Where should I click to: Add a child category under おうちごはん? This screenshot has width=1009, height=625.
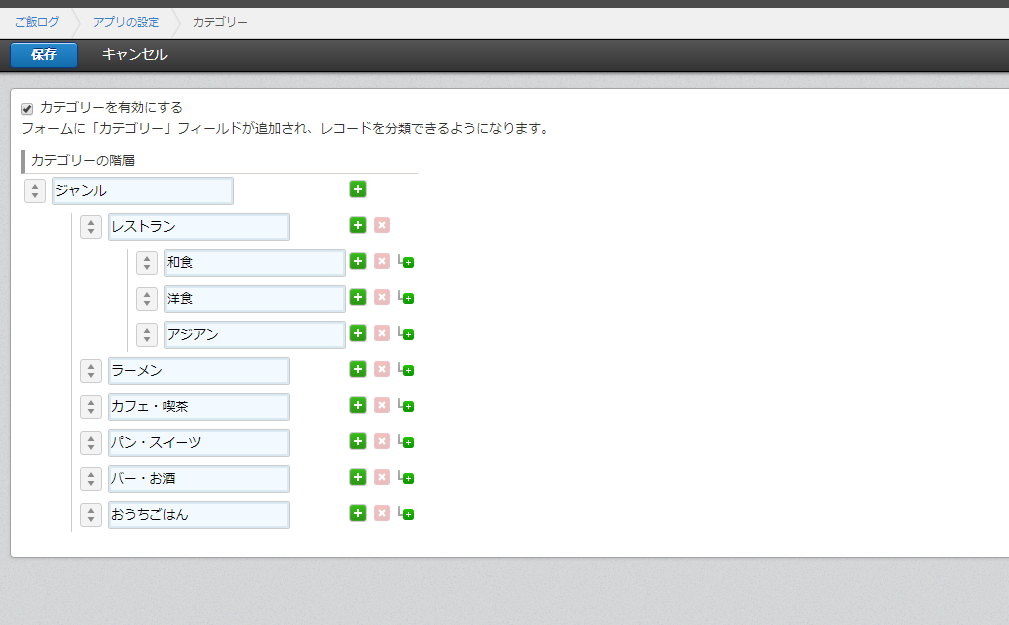(406, 514)
